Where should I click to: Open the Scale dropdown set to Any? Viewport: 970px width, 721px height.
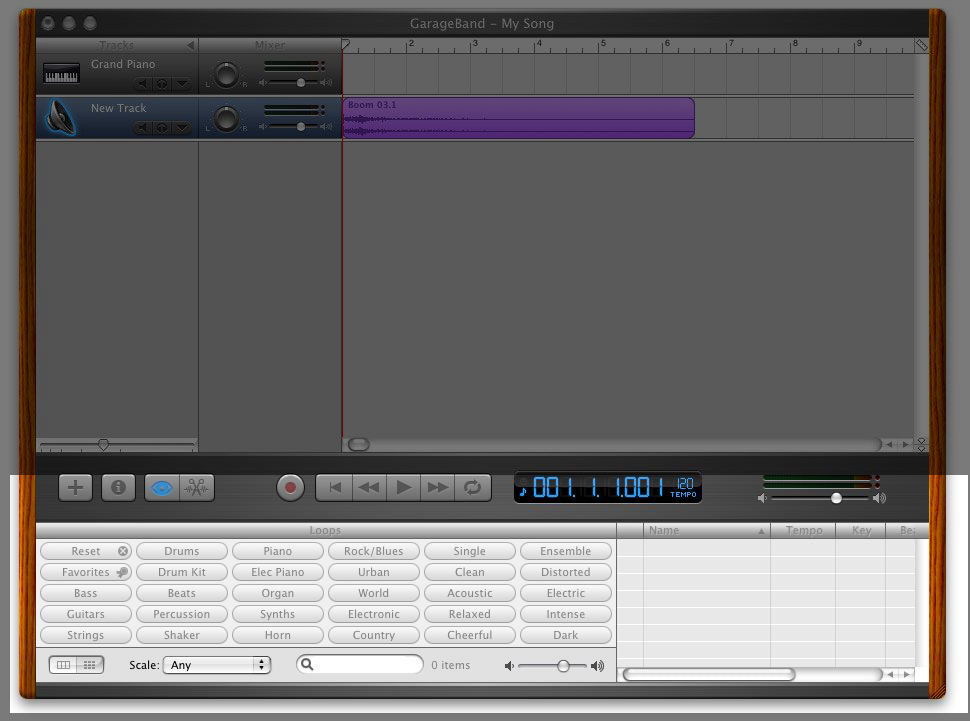point(217,665)
